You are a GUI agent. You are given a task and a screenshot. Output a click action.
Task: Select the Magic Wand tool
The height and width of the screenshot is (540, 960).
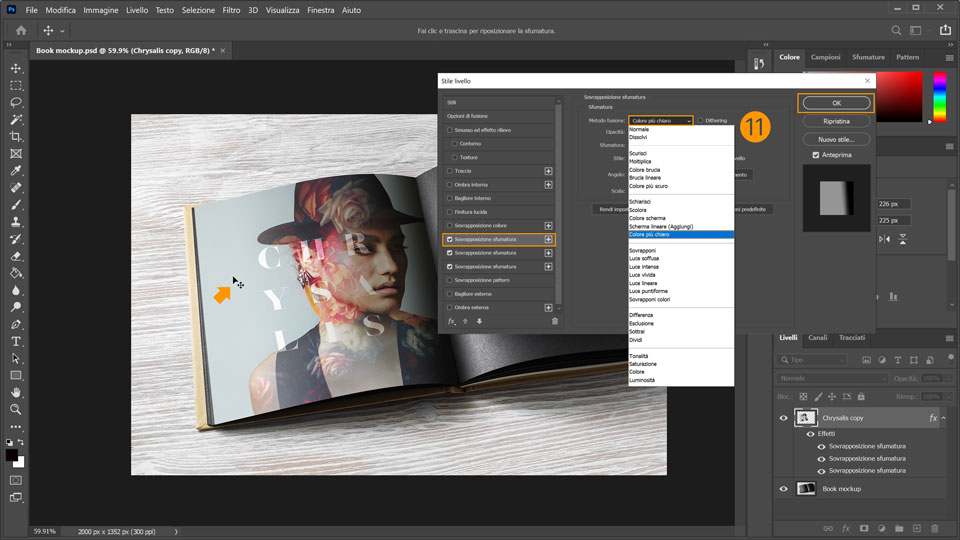[x=16, y=119]
